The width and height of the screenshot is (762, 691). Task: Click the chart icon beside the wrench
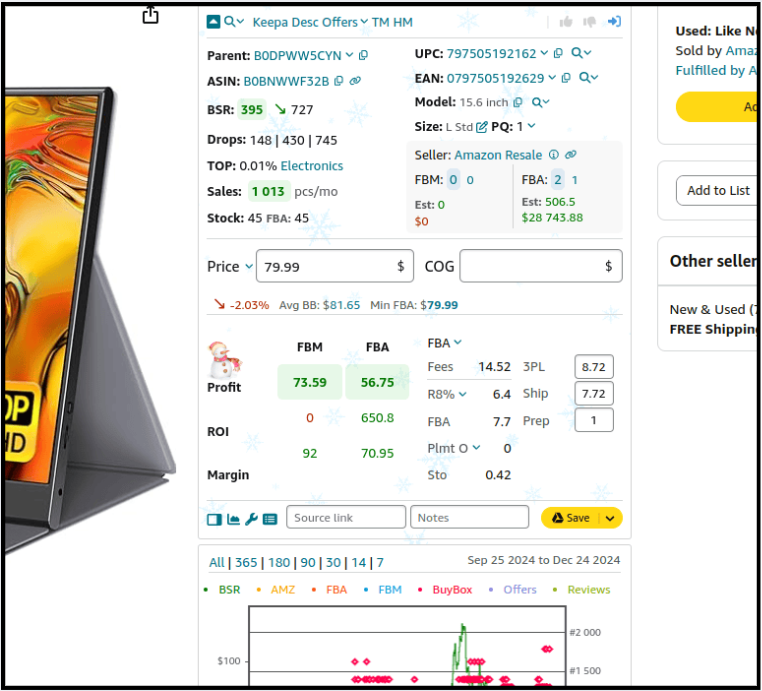[233, 519]
